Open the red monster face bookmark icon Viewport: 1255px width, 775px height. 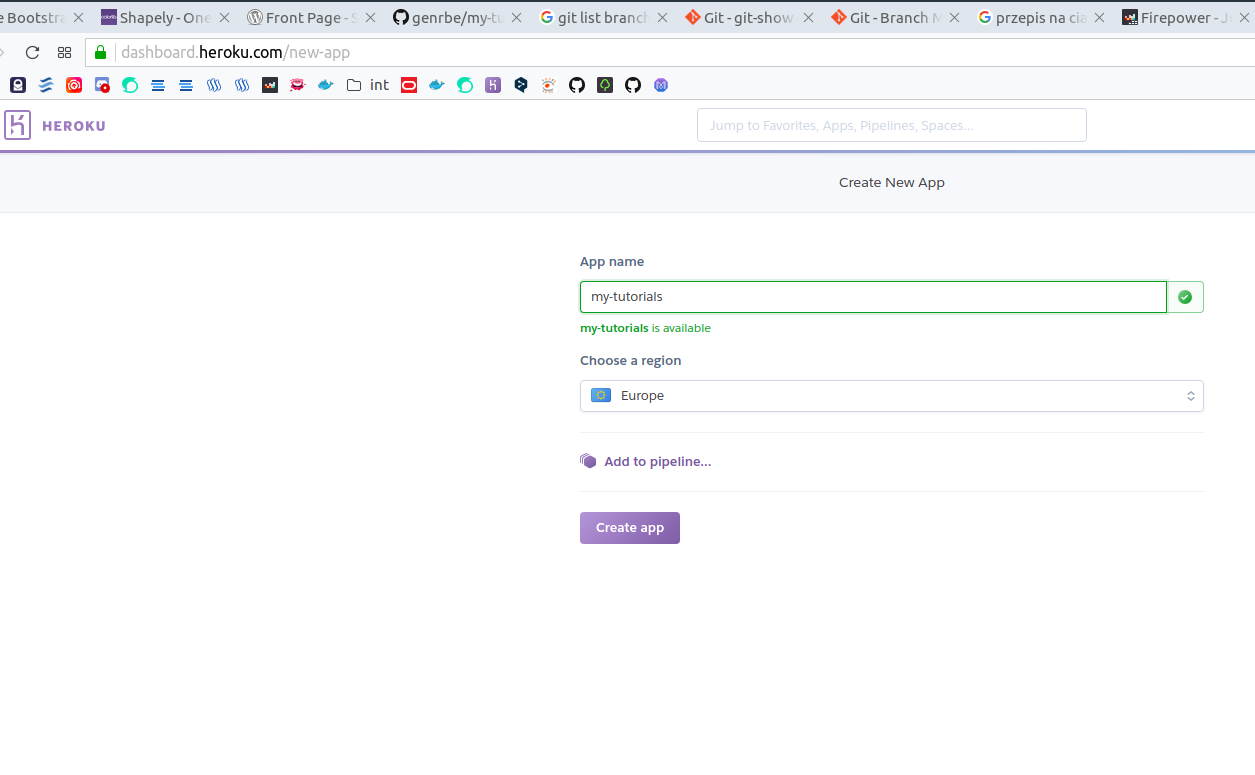[297, 85]
